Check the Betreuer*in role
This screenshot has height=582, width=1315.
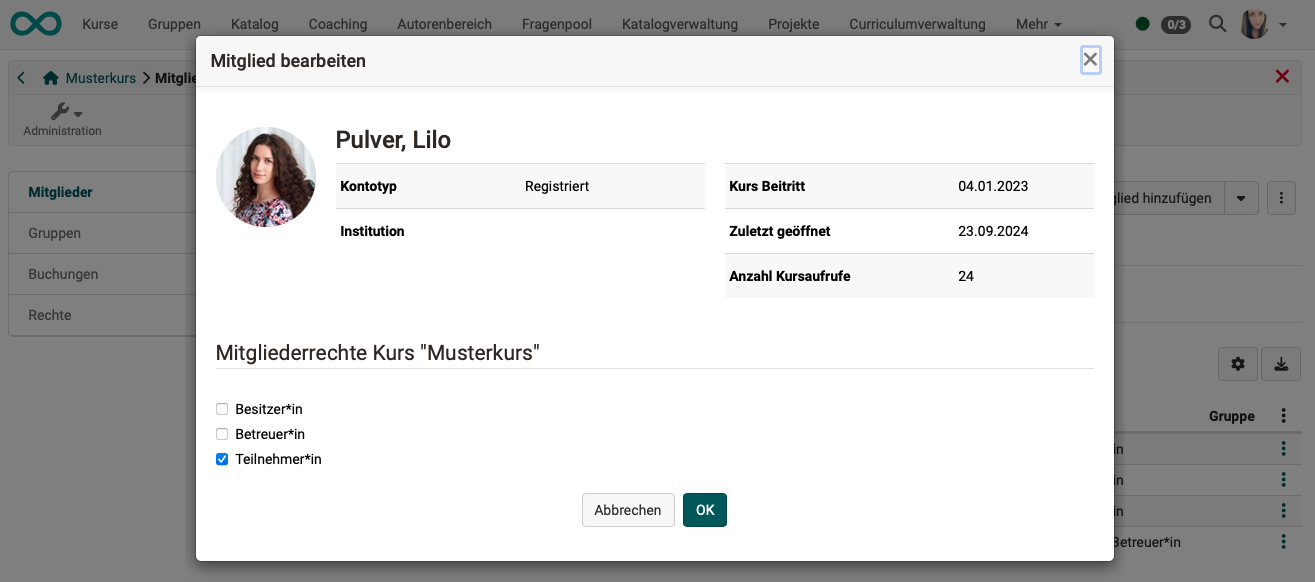[221, 434]
